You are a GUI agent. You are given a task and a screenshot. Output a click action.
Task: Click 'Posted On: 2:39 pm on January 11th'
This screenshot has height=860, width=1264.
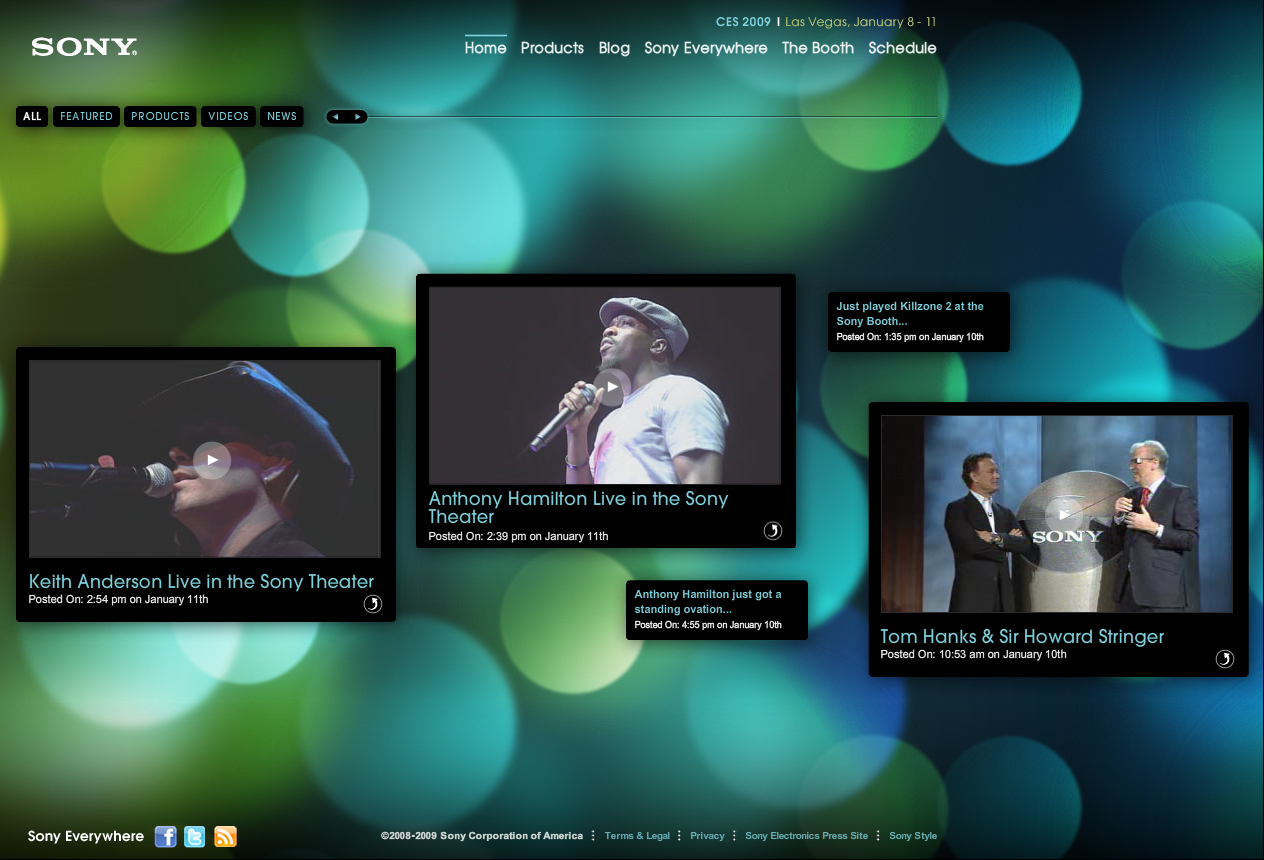click(519, 537)
